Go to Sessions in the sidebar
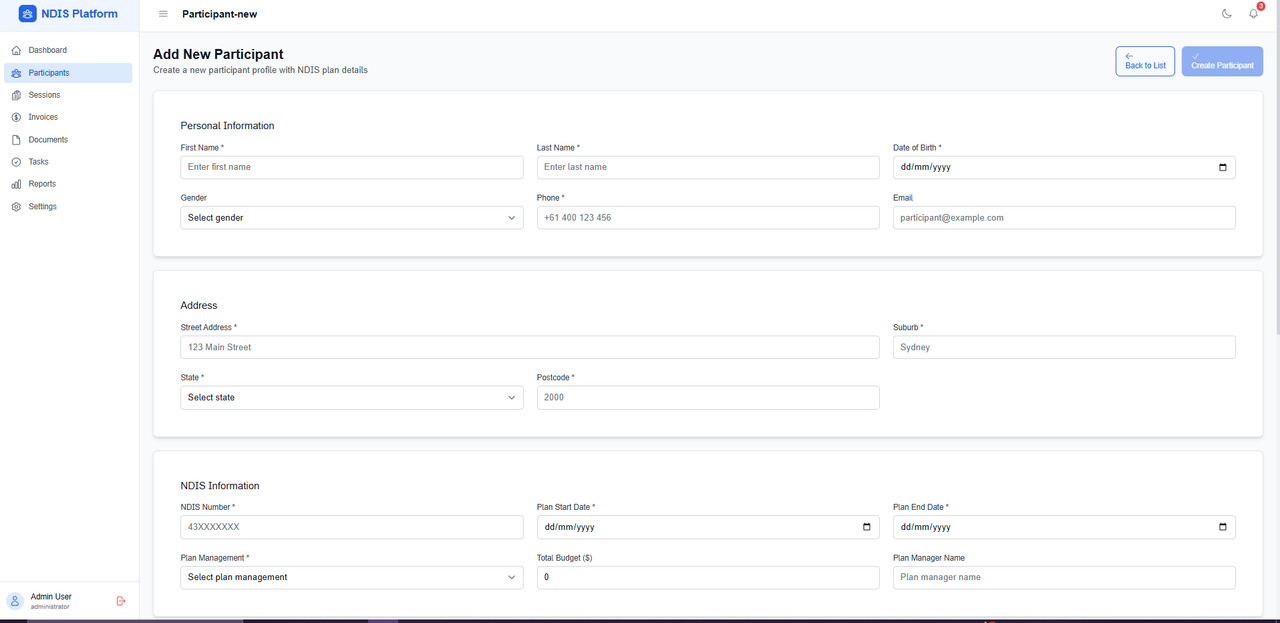 [x=68, y=95]
